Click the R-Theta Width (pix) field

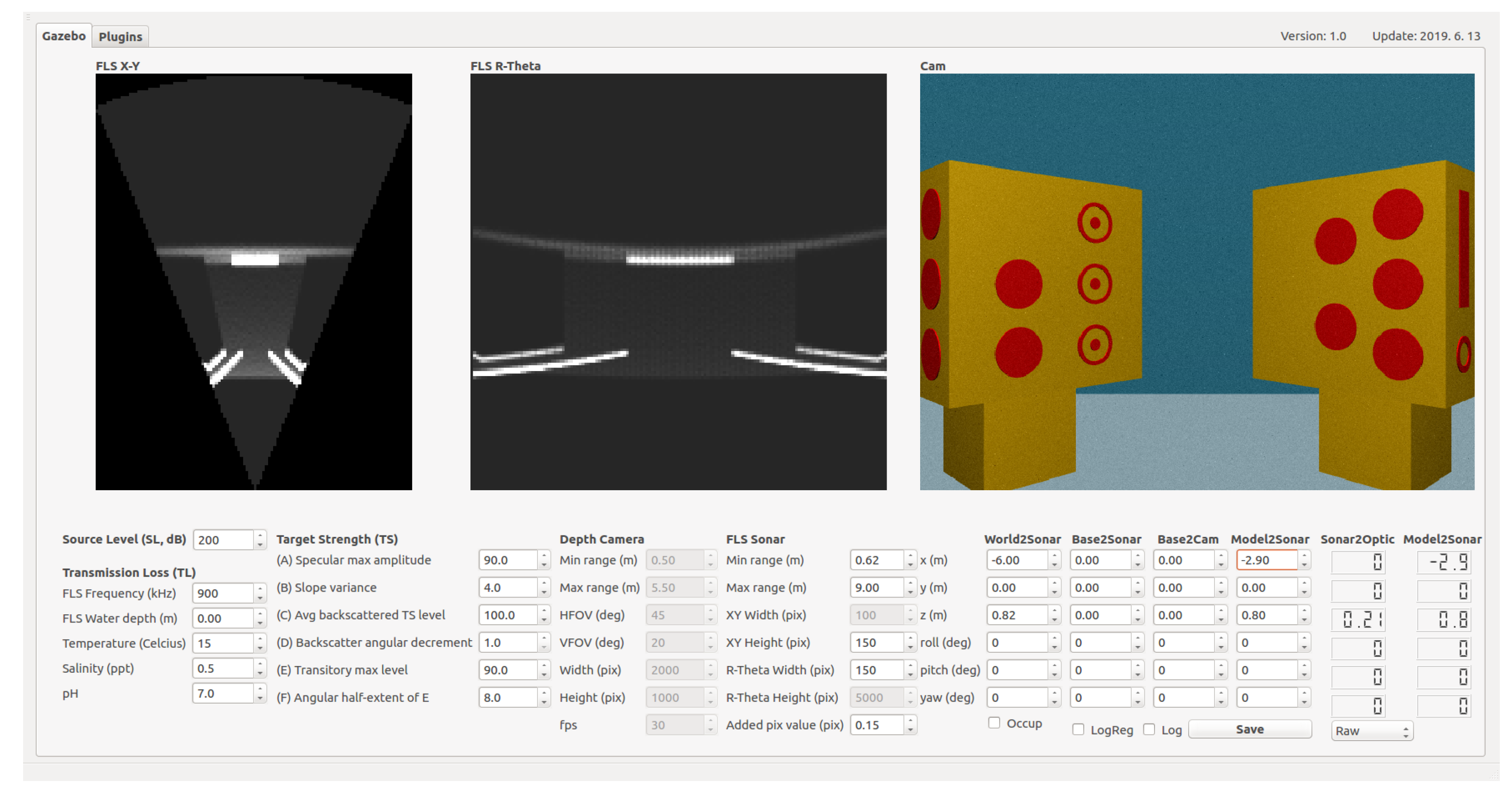[878, 670]
